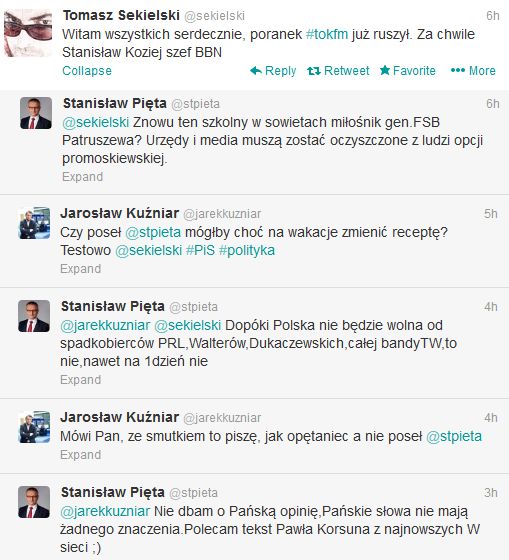
Task: Retweet Tomasz Sekielski's tweet
Action: [x=338, y=71]
